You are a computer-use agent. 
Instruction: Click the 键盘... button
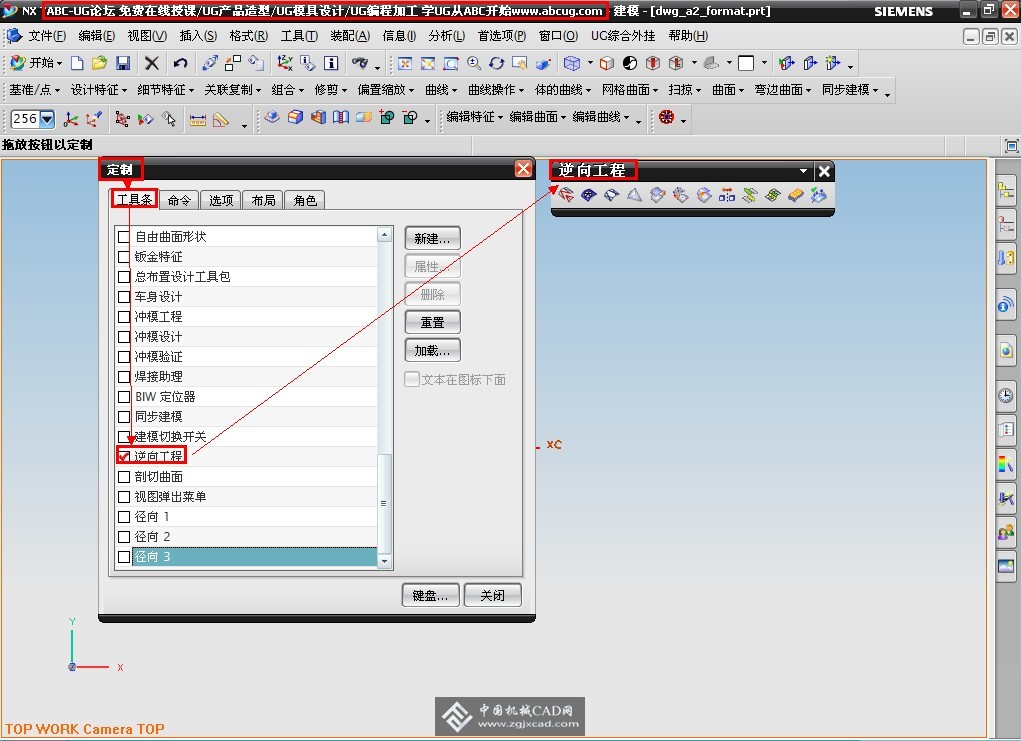tap(430, 595)
